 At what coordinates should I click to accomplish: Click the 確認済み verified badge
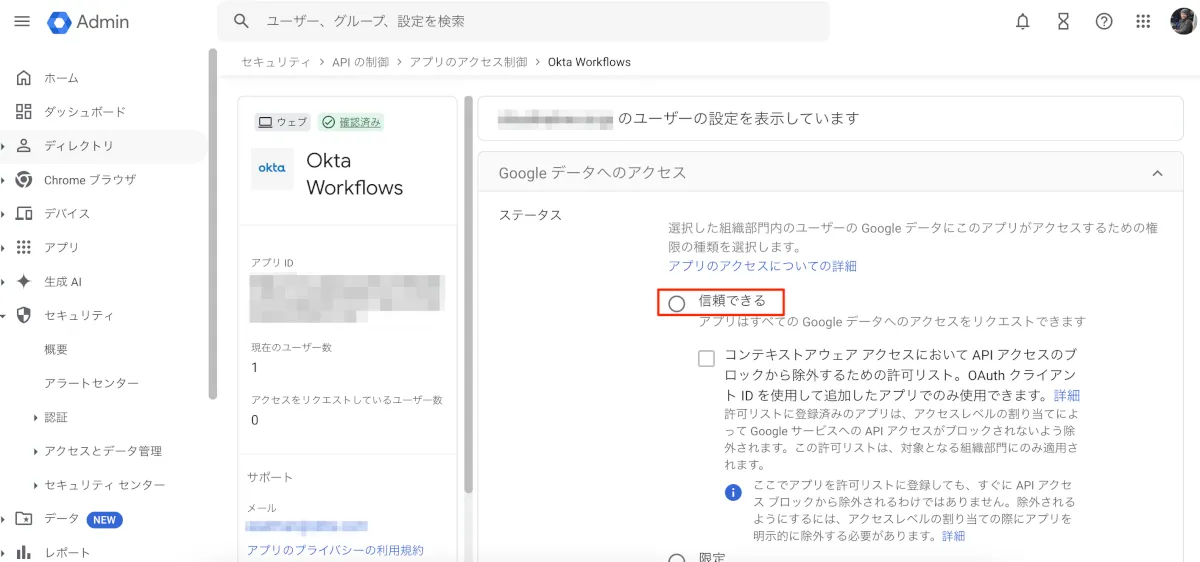[351, 122]
